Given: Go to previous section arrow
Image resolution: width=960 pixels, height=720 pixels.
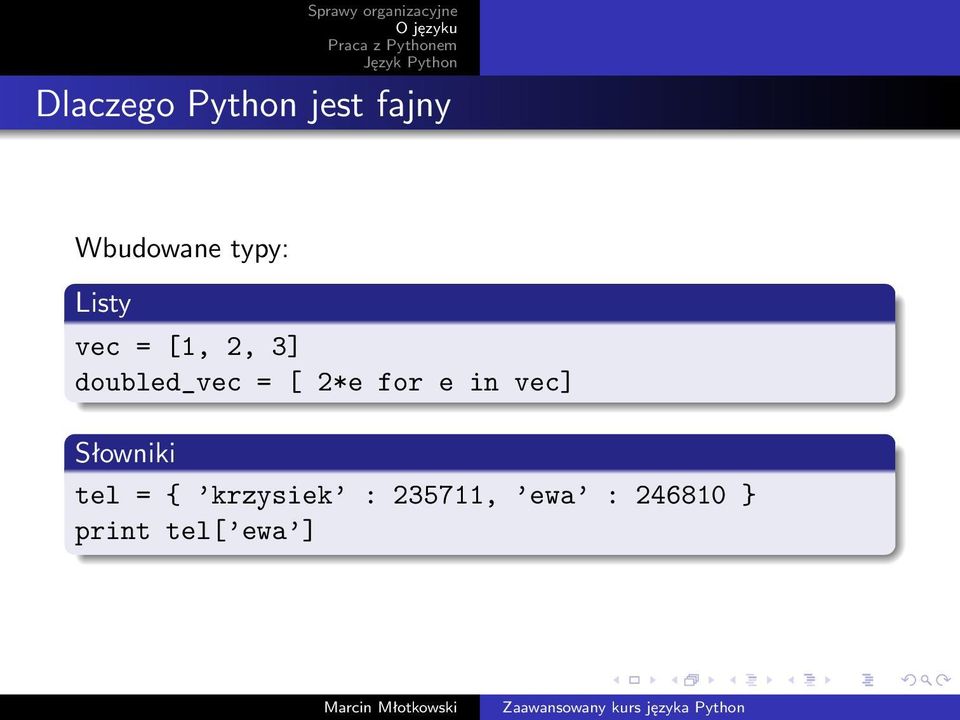Looking at the screenshot, I should [x=791, y=680].
